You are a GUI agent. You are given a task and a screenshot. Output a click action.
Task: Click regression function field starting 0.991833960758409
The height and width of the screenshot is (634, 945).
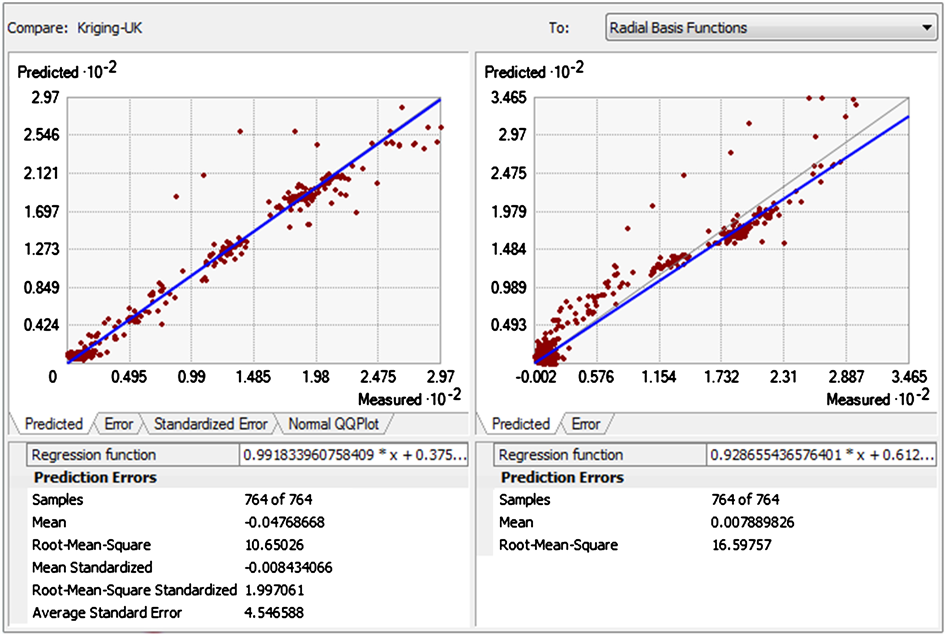(x=354, y=455)
